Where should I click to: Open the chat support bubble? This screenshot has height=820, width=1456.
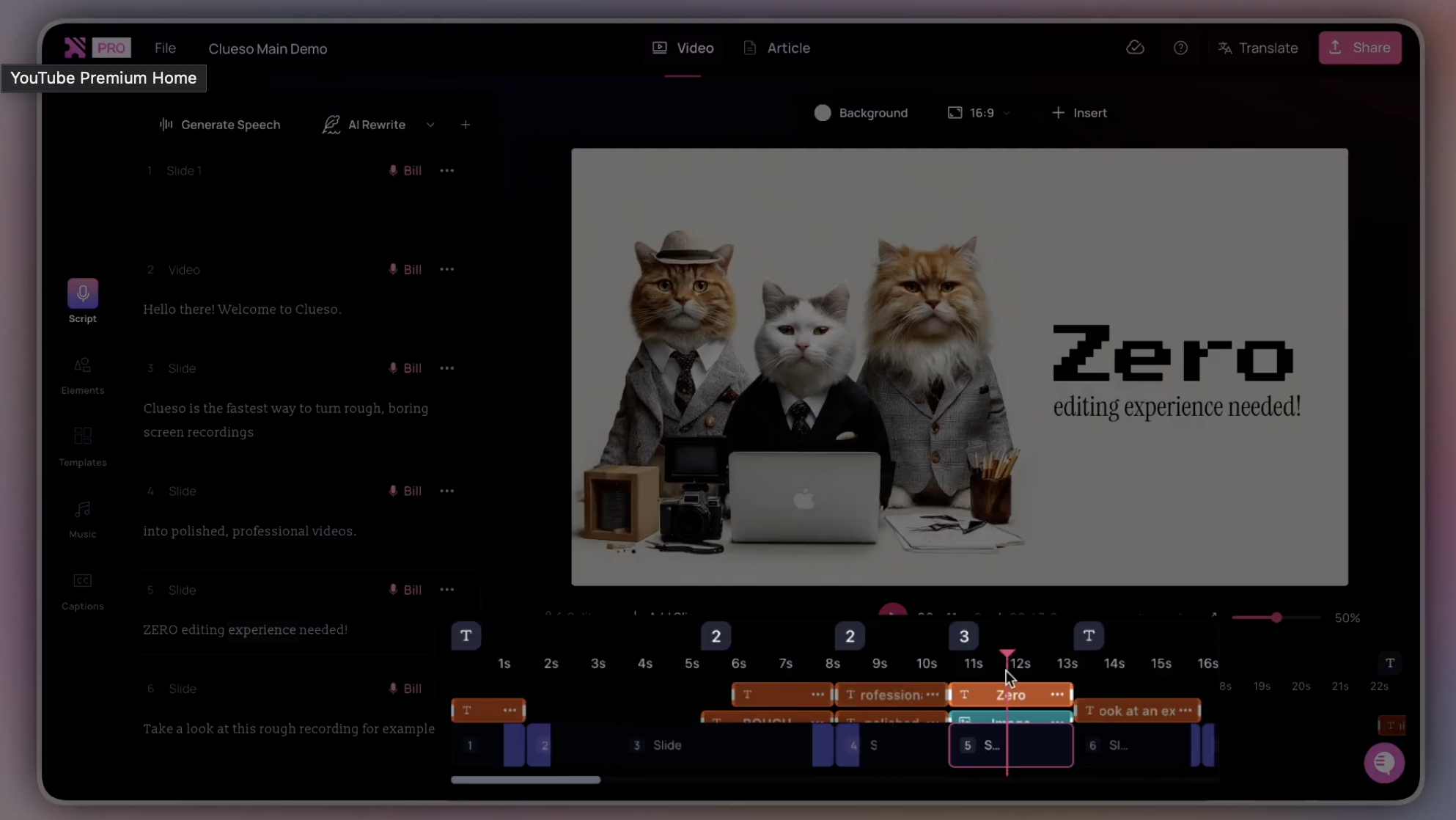click(1383, 763)
